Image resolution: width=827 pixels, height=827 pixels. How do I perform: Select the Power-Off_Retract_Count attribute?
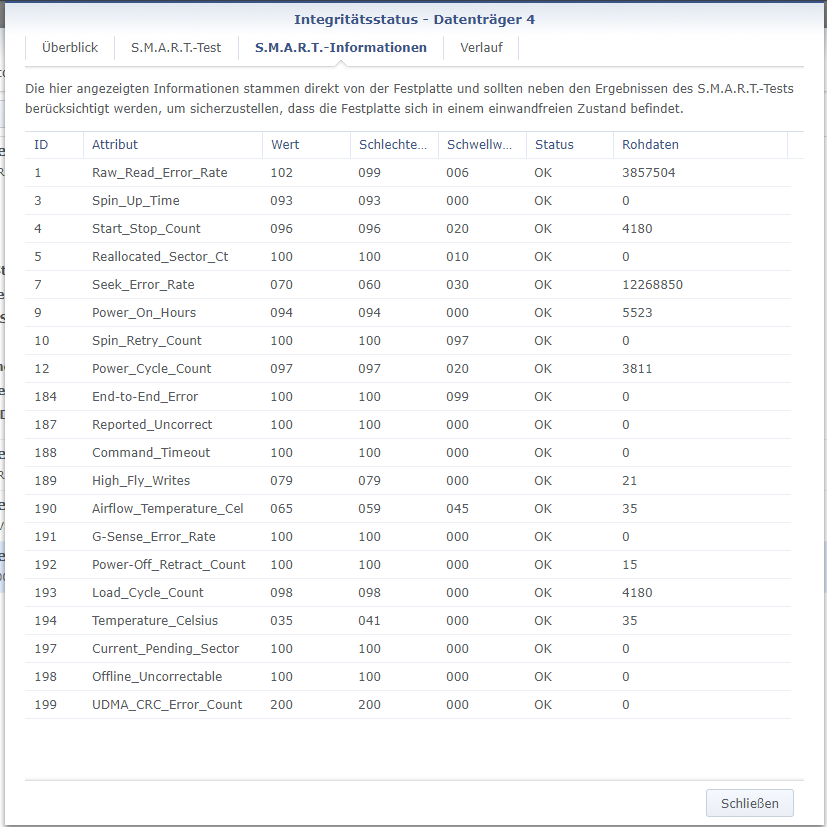pos(169,564)
